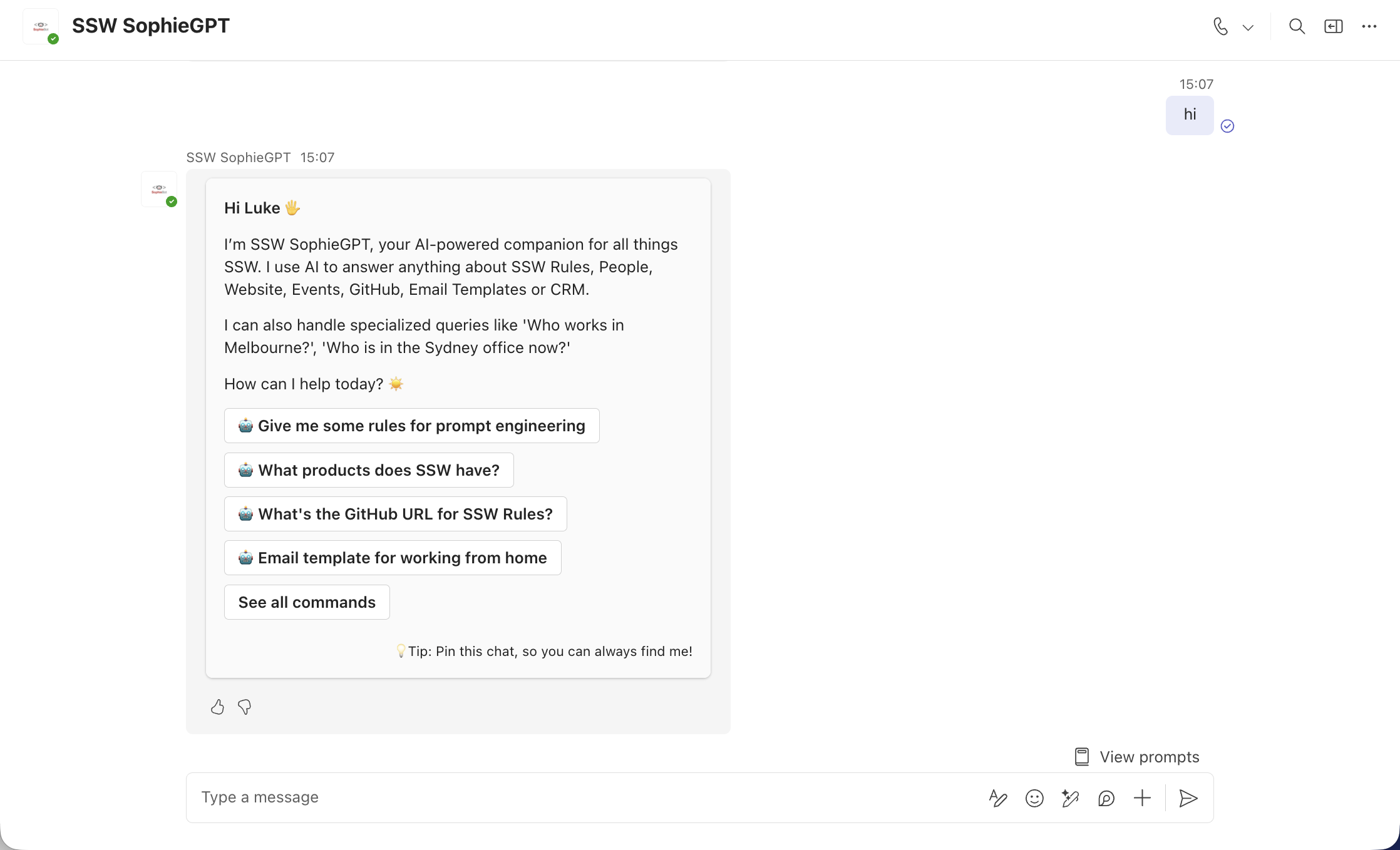Select 'What products does SSW have?'
Screen dimensions: 1400x850
pos(369,470)
